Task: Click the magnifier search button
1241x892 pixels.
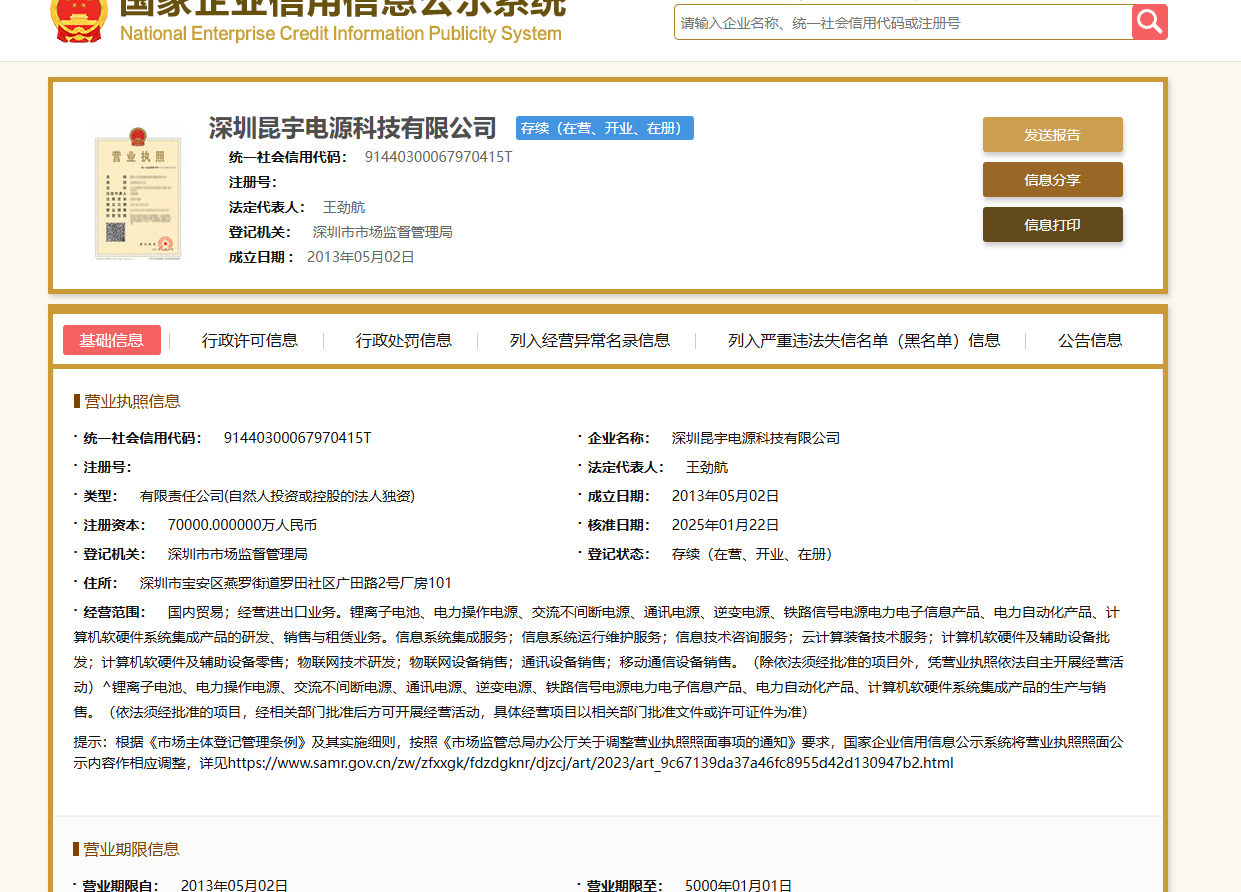Action: click(1150, 22)
